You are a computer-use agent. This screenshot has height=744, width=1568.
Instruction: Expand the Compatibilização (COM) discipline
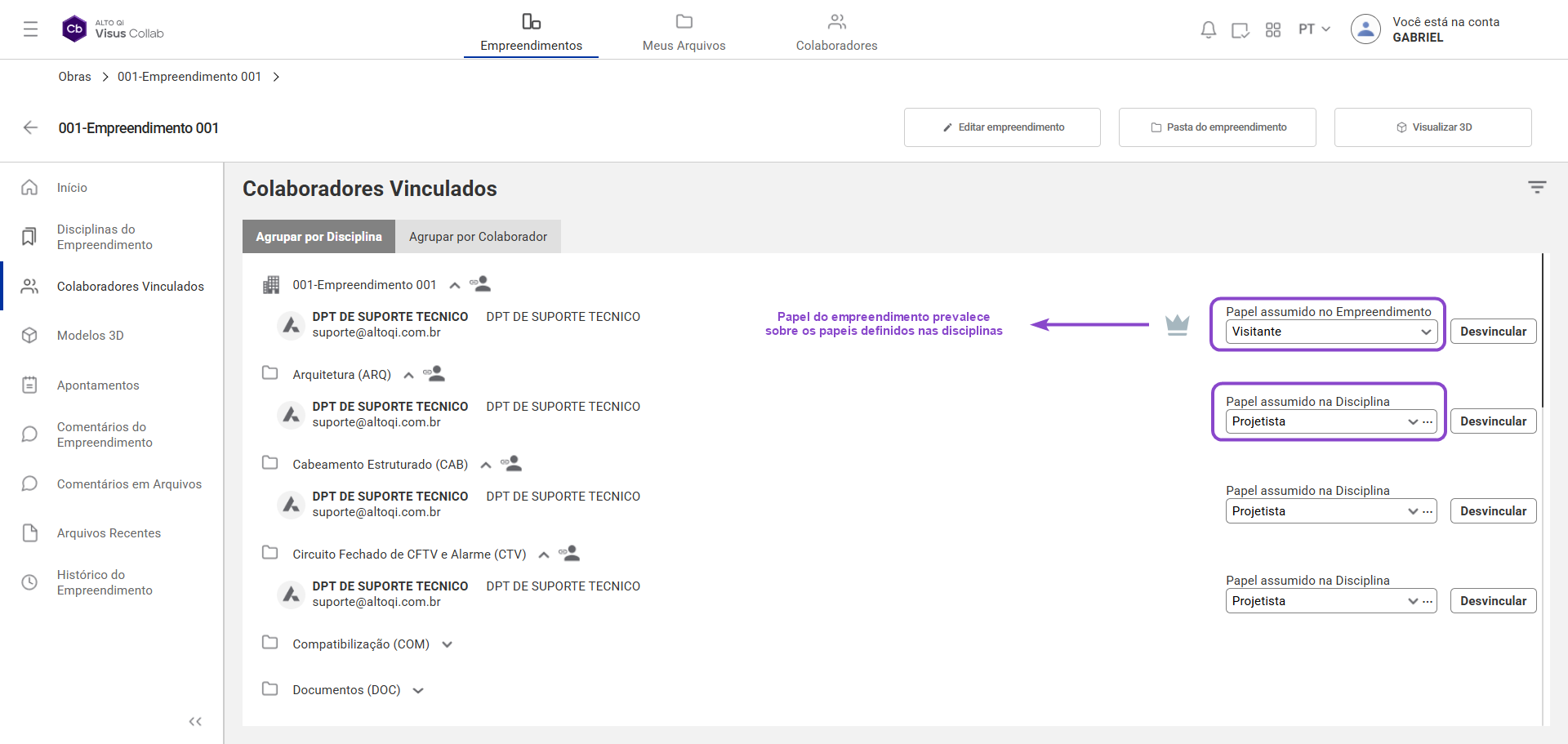coord(448,644)
